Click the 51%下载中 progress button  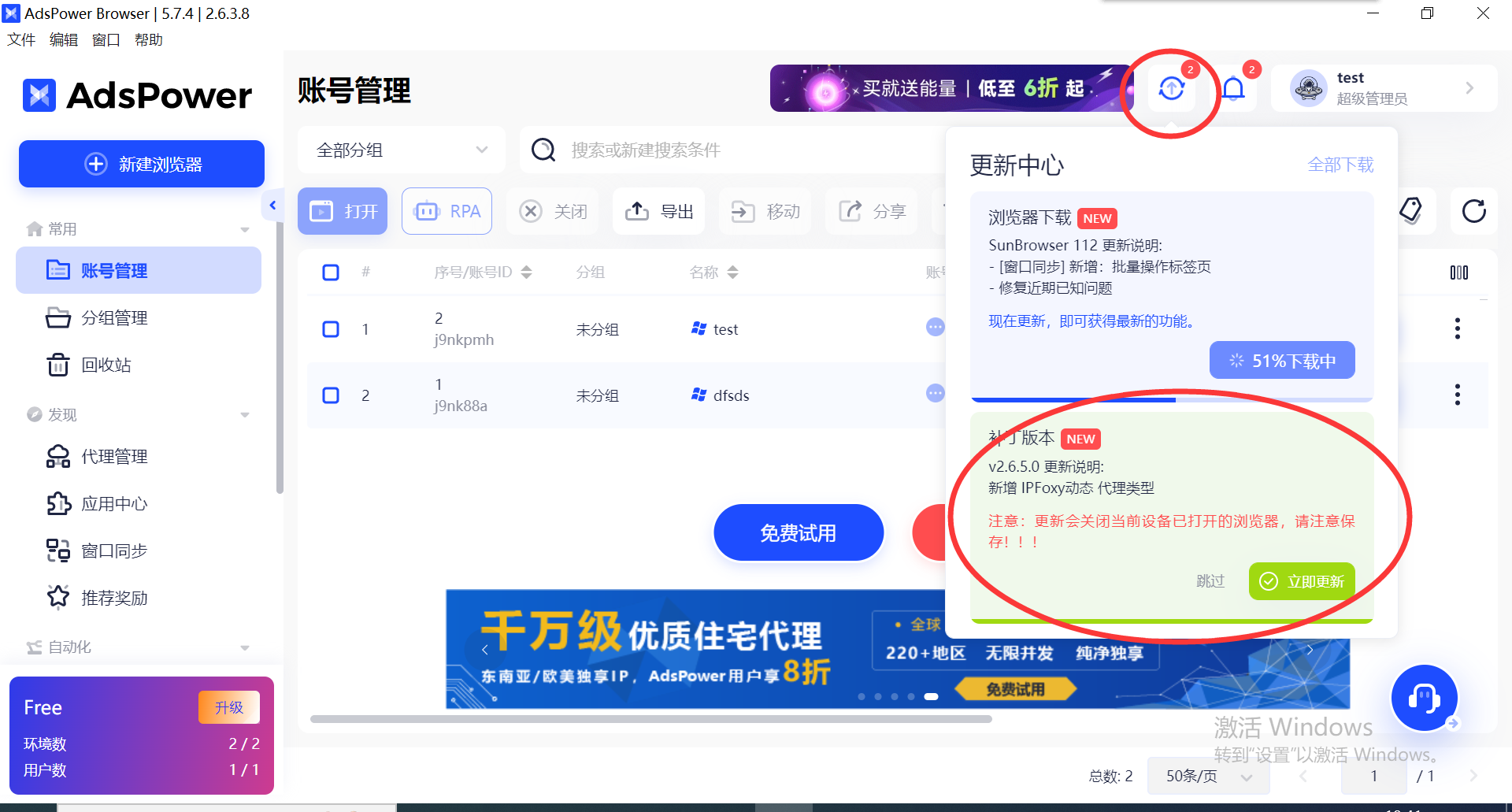[1282, 360]
